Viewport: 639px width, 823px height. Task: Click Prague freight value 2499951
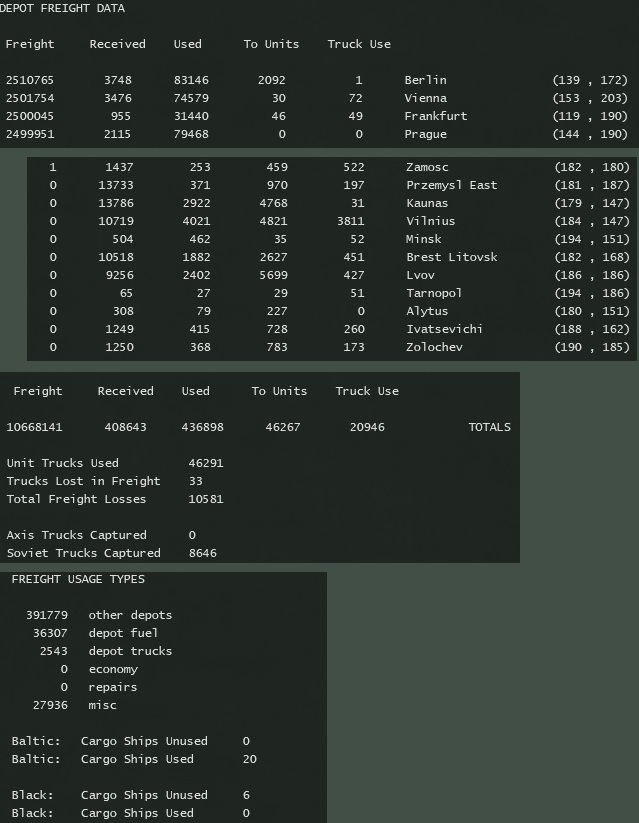pos(29,134)
